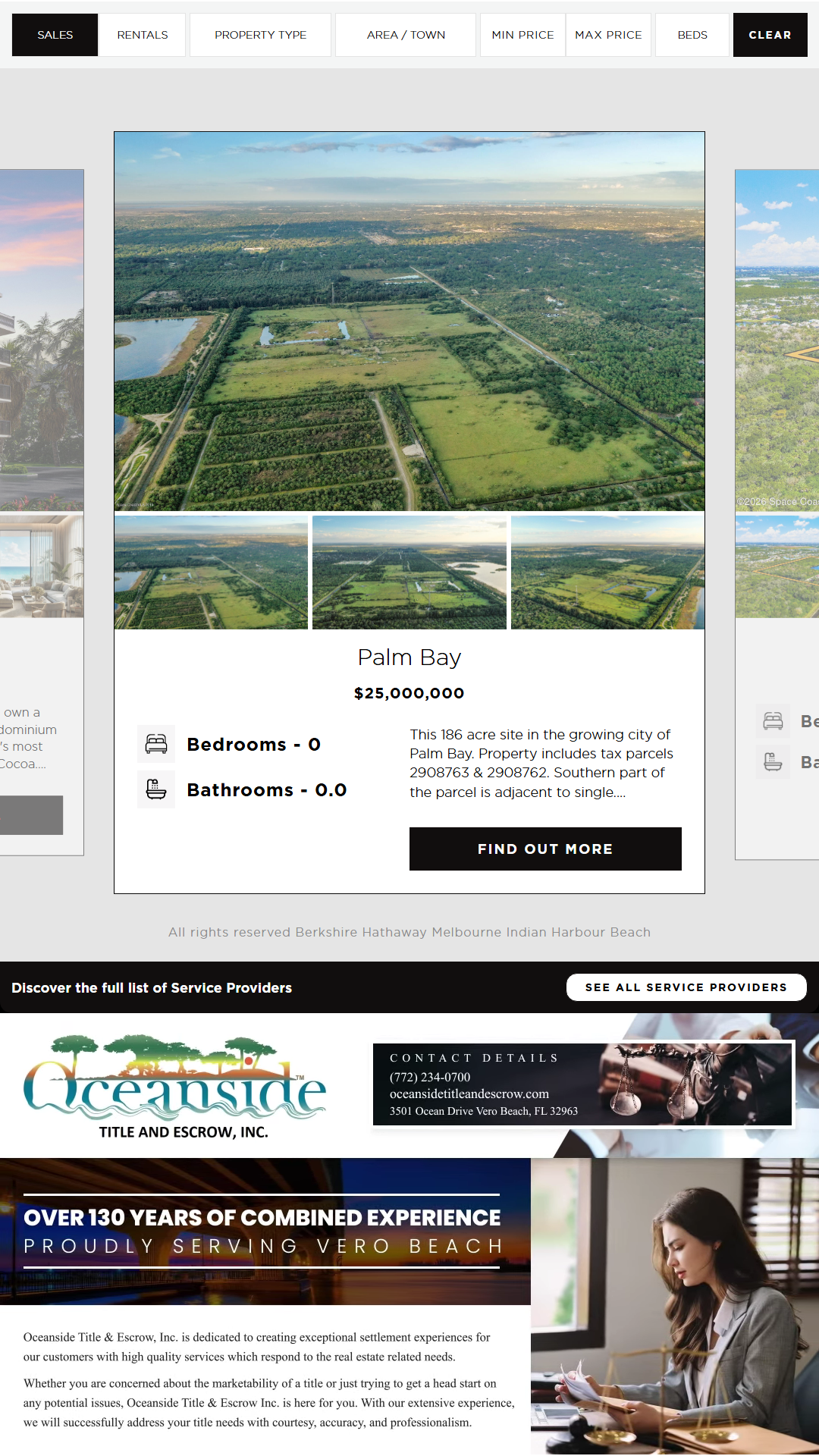Screen dimensions: 819x1456
Task: Switch to Rentals listings
Action: 143,35
